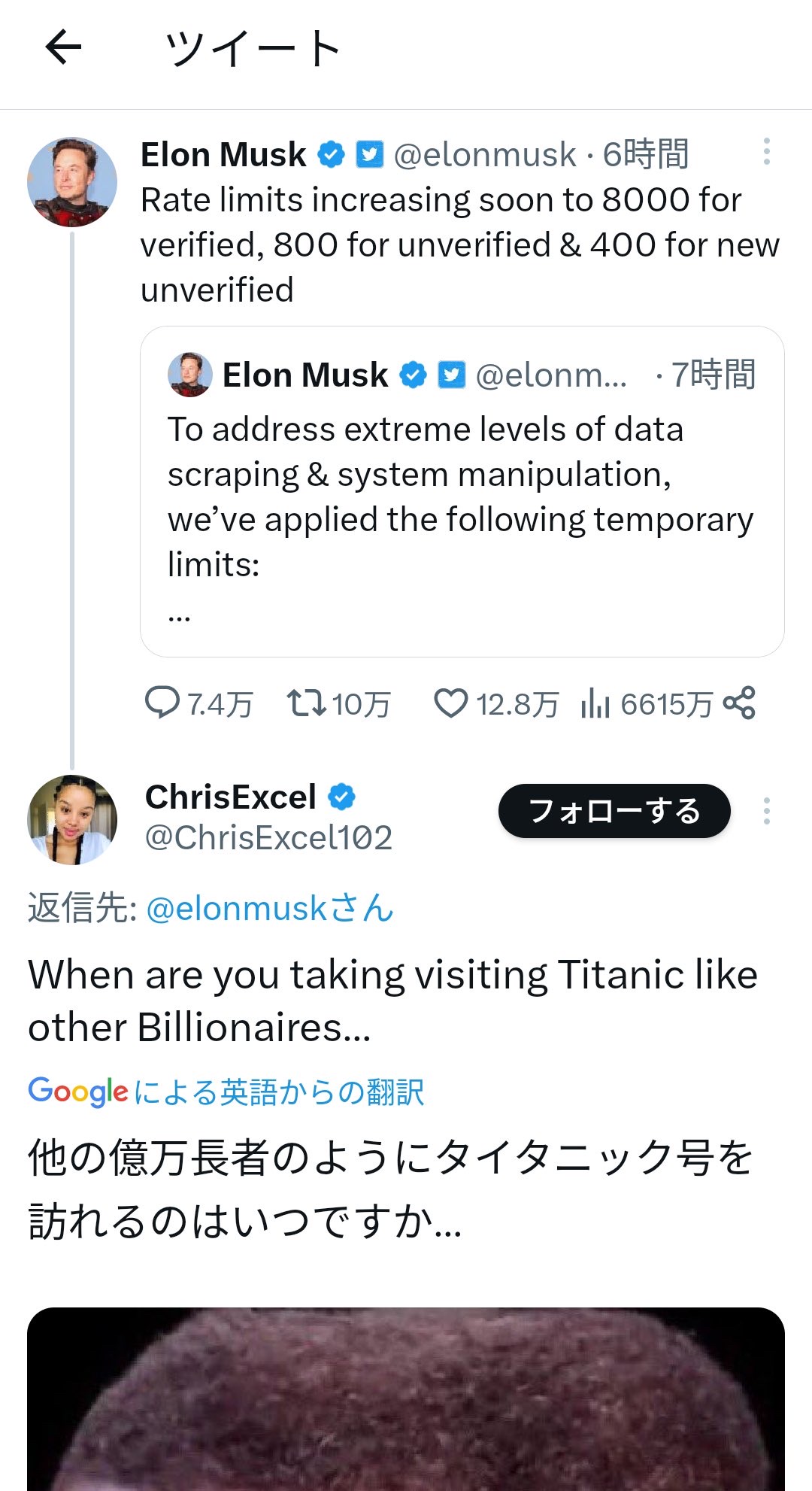Viewport: 812px width, 1491px height.
Task: Open reply icon on Elon Musk's tweet
Action: pyautogui.click(x=162, y=703)
